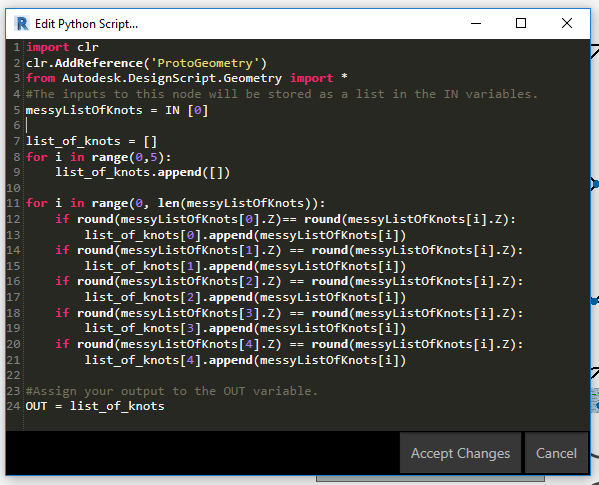Screen dimensions: 599x485
Task: Click the OUT variable on line 24
Action: pos(36,406)
